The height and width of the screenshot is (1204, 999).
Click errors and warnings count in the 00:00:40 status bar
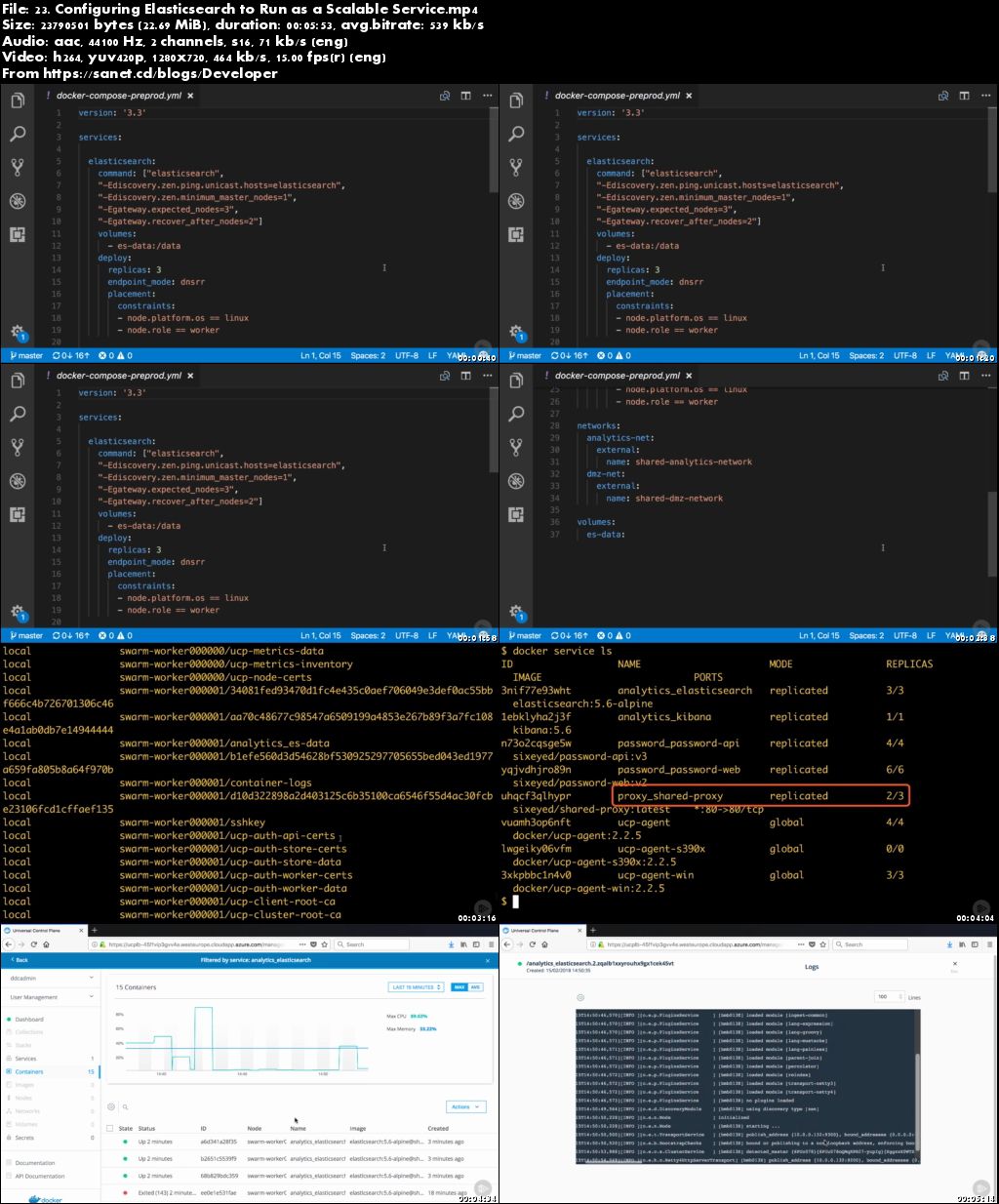(x=115, y=355)
